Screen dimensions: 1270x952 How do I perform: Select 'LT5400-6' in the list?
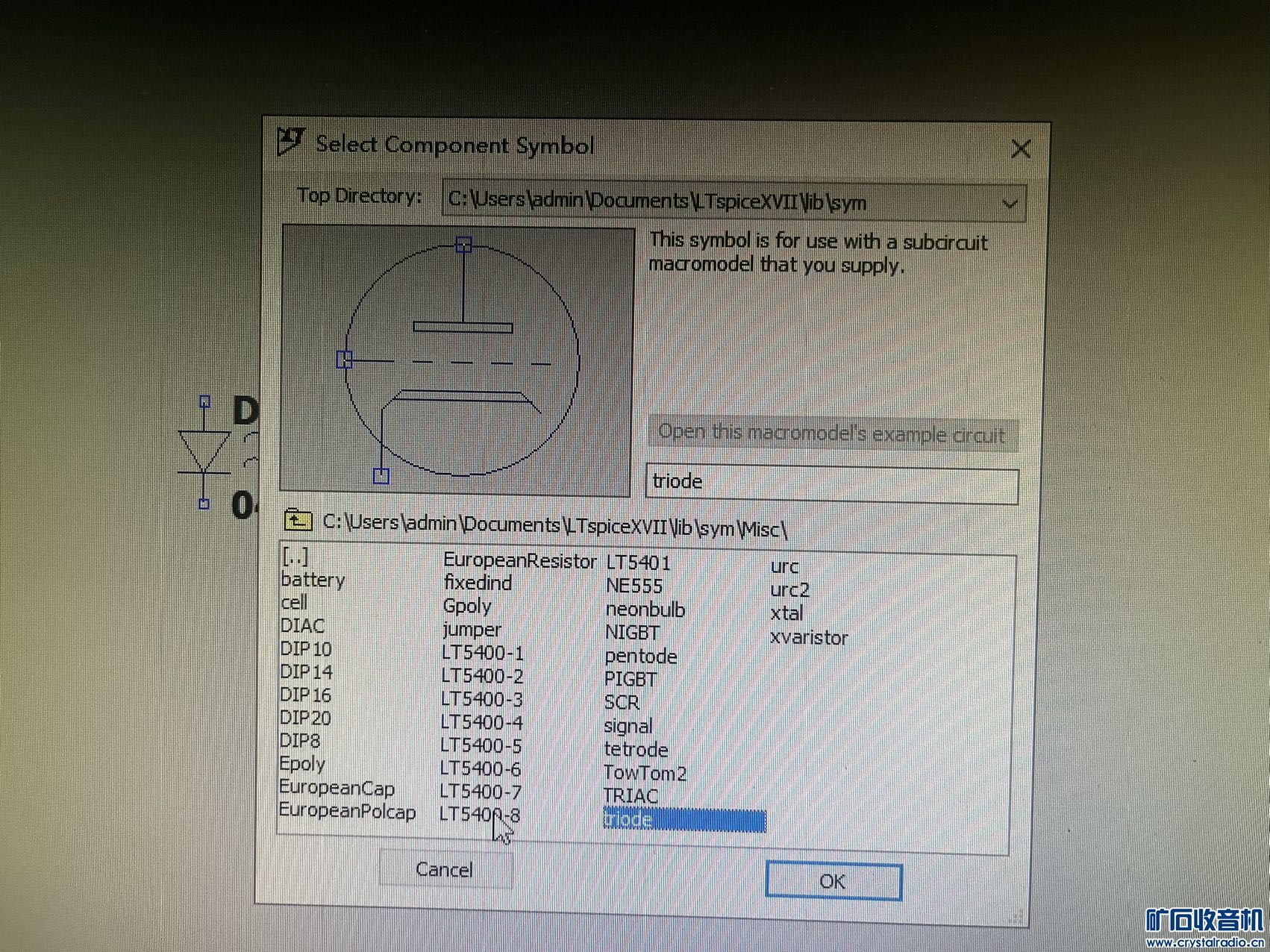pyautogui.click(x=481, y=768)
